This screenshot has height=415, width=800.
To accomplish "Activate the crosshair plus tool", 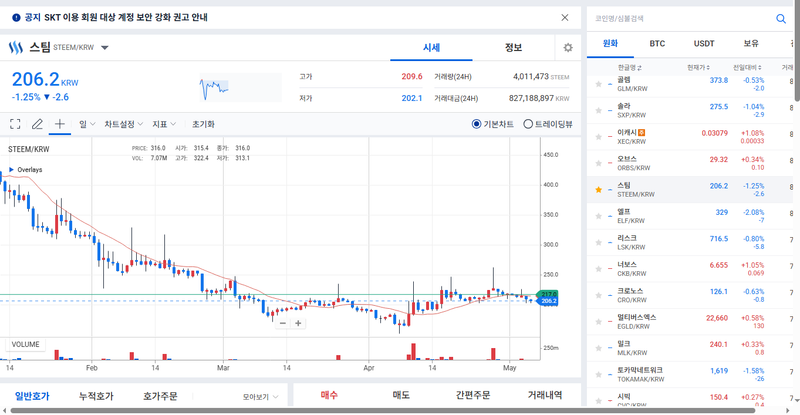I will [x=60, y=124].
